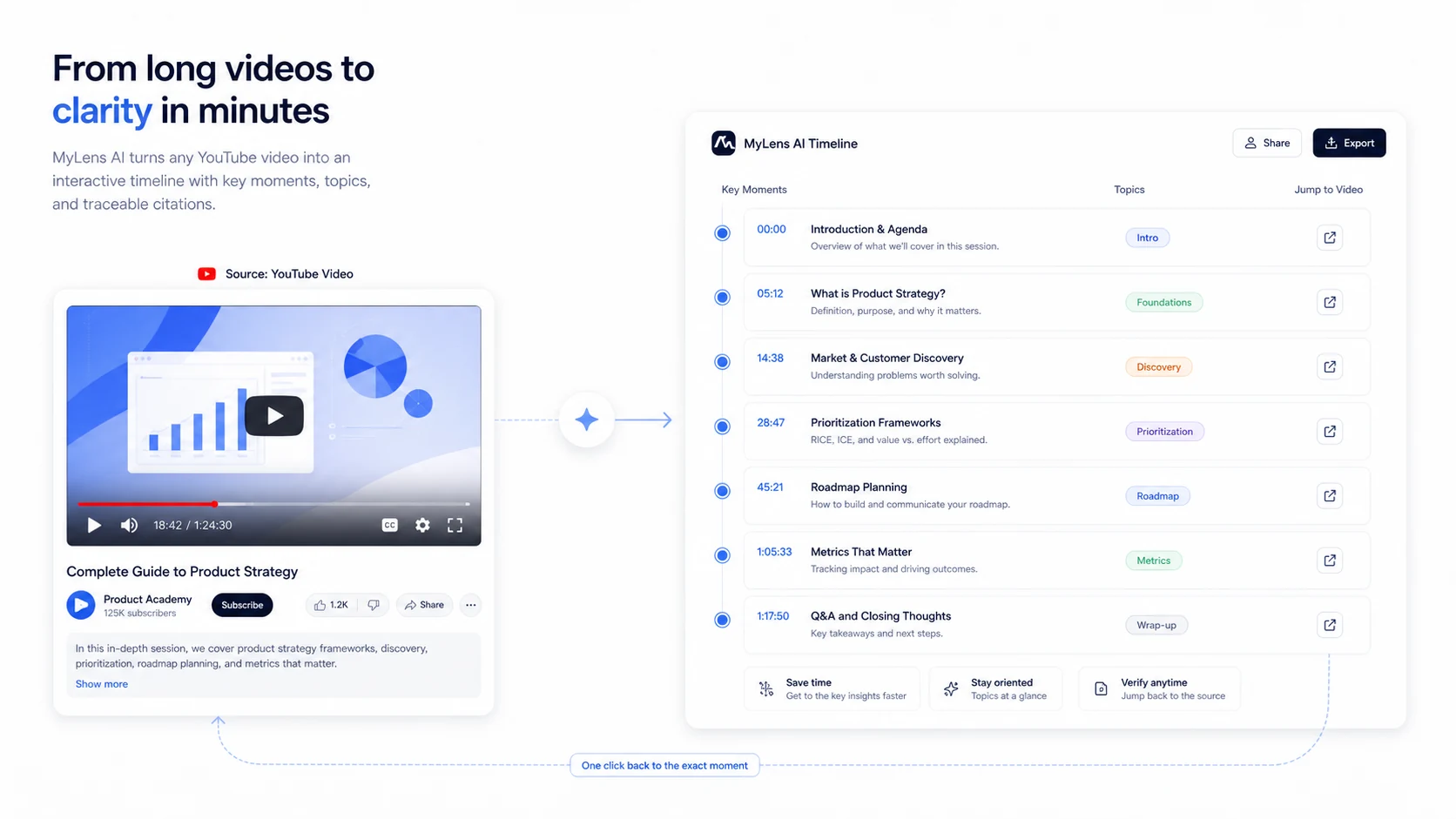The image size is (1456, 819).
Task: Click the Stay oriented sparkle icon
Action: 951,689
